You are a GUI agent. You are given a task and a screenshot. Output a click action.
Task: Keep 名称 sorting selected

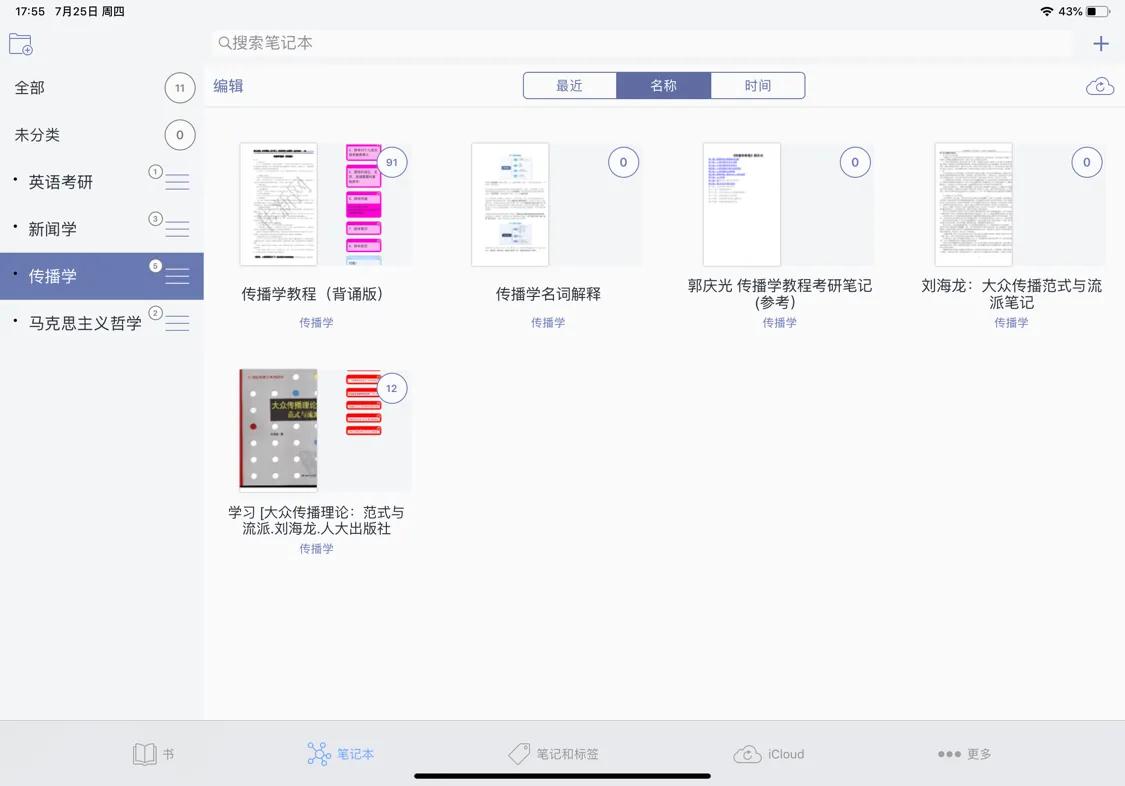[664, 85]
